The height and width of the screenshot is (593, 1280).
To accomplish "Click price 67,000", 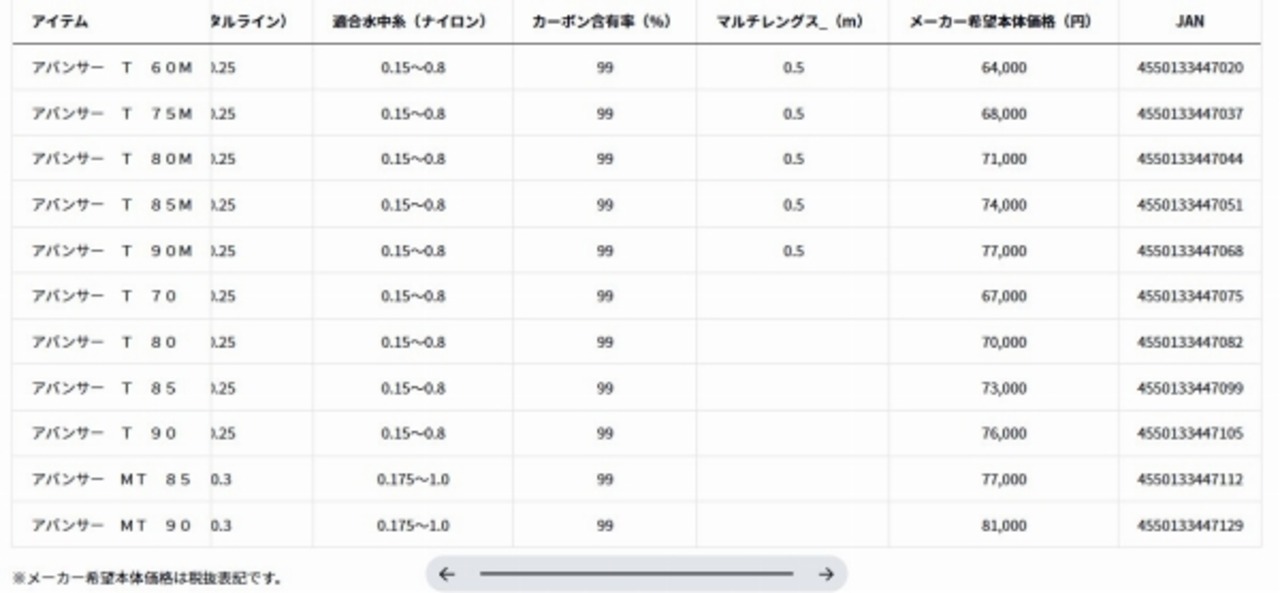I will [1003, 297].
